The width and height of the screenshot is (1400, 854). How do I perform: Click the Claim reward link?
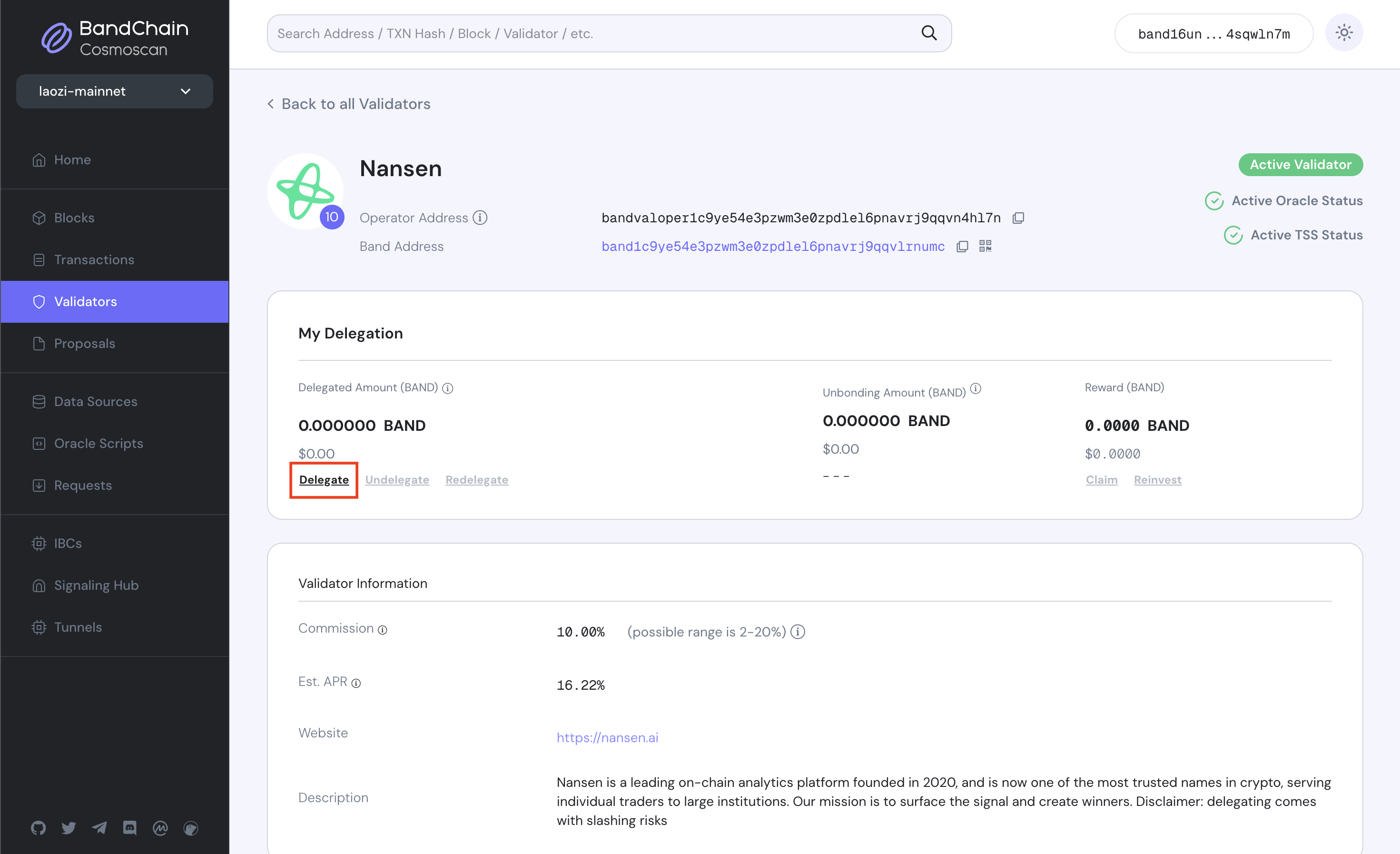pyautogui.click(x=1102, y=479)
